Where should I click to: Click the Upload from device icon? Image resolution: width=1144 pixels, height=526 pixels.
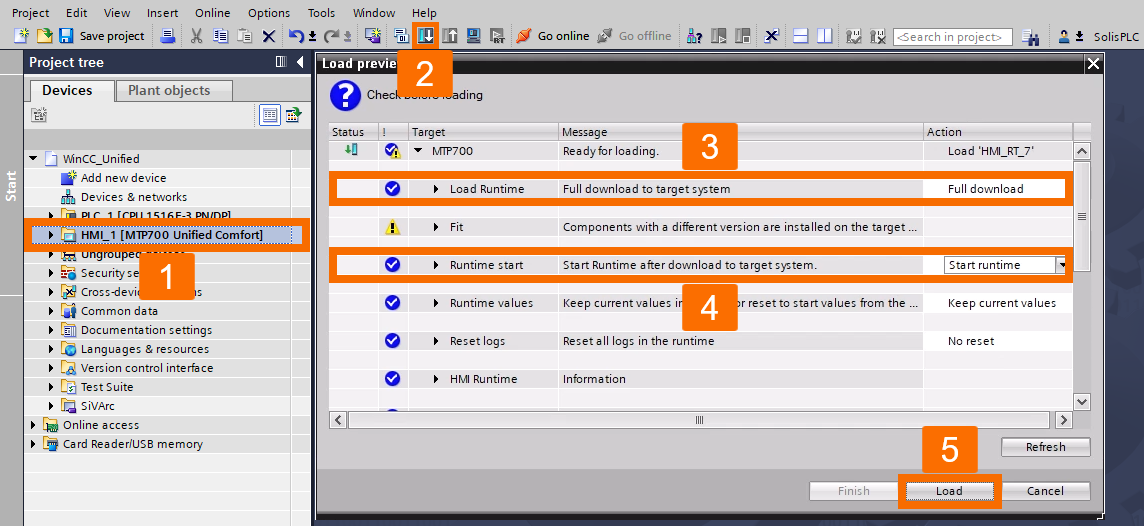click(449, 36)
